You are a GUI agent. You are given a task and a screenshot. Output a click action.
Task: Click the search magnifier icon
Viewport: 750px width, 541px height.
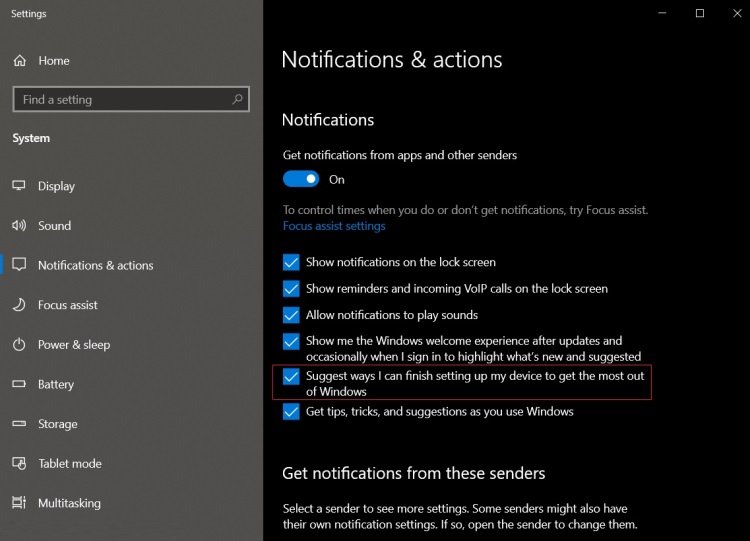coord(237,99)
